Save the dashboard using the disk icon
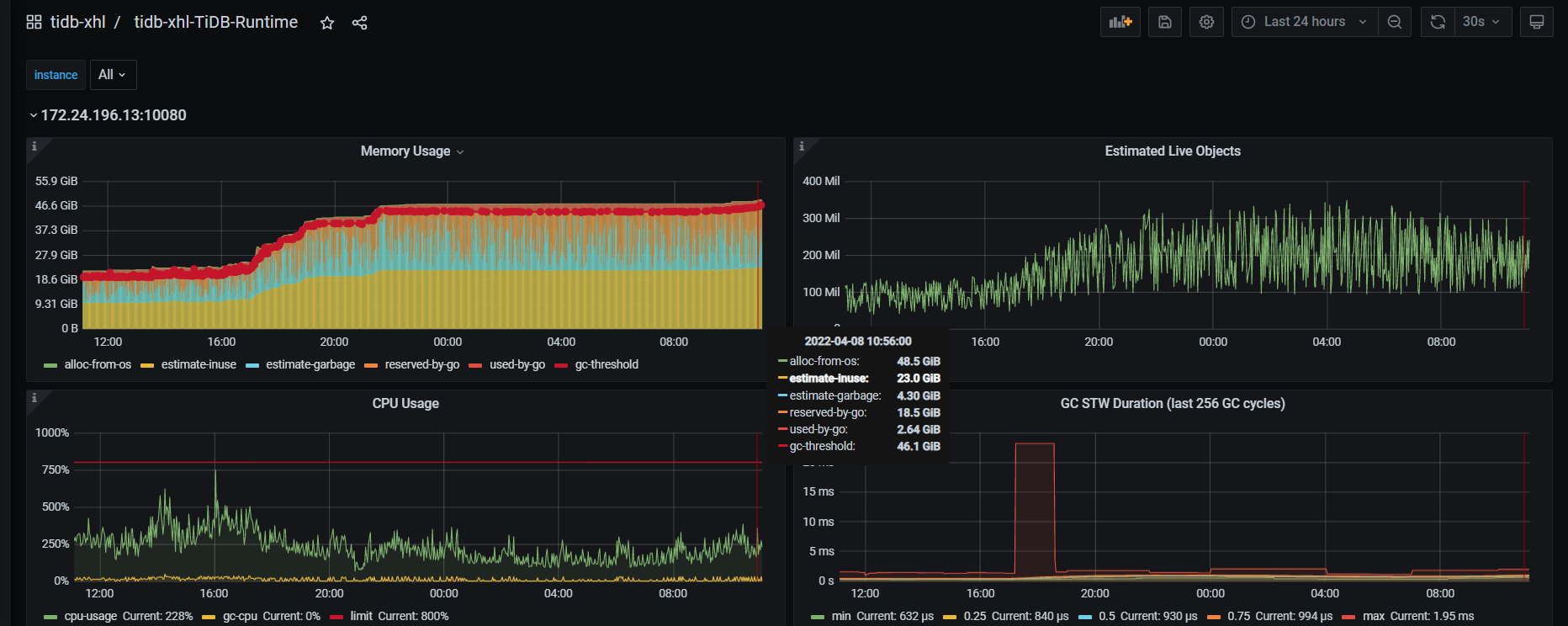This screenshot has width=1568, height=626. click(1164, 22)
